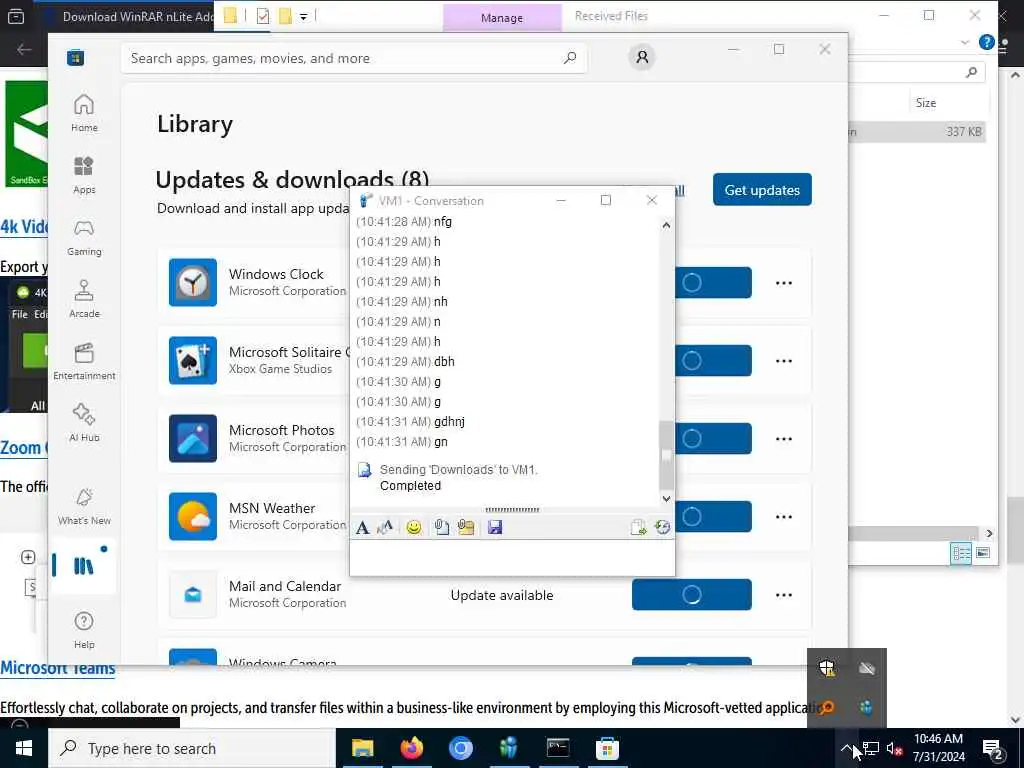
Task: Open Help in the Store sidebar
Action: tap(84, 630)
